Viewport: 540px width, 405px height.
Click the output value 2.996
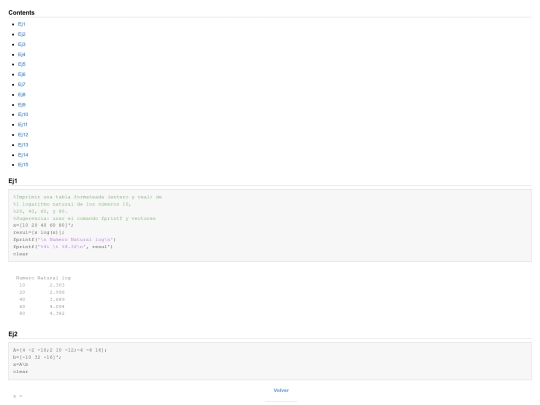(x=57, y=292)
